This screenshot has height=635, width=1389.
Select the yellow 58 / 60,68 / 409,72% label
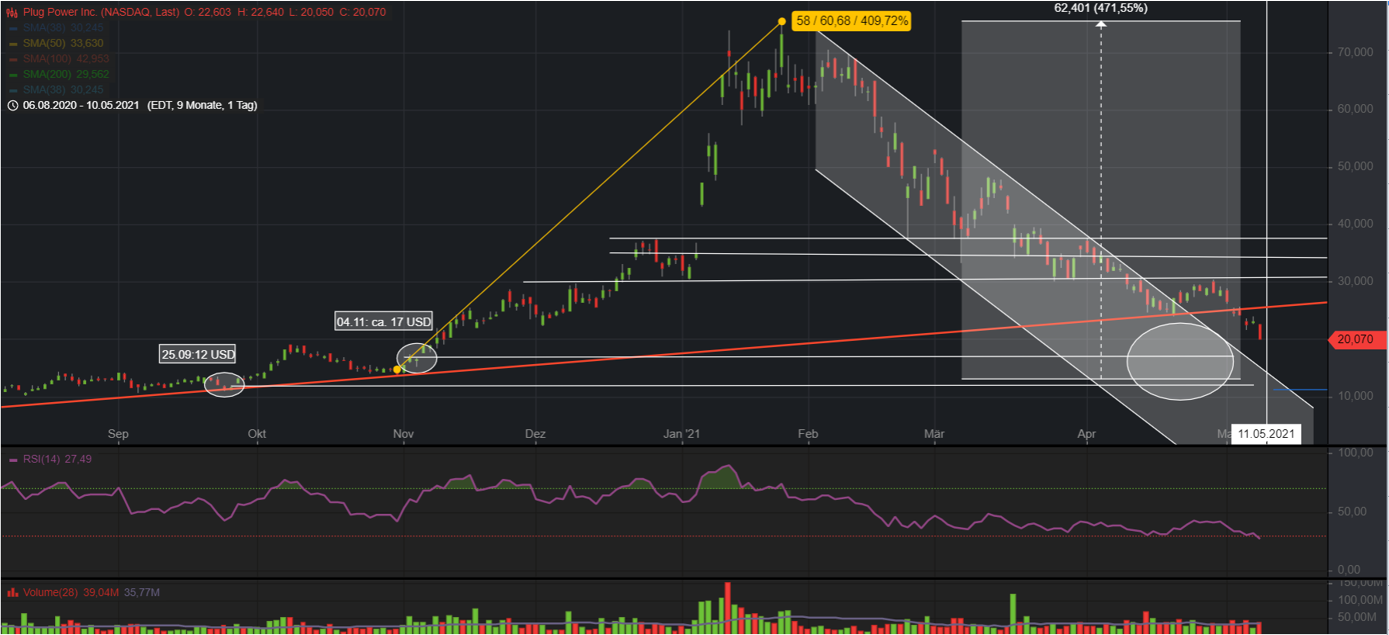[x=850, y=19]
